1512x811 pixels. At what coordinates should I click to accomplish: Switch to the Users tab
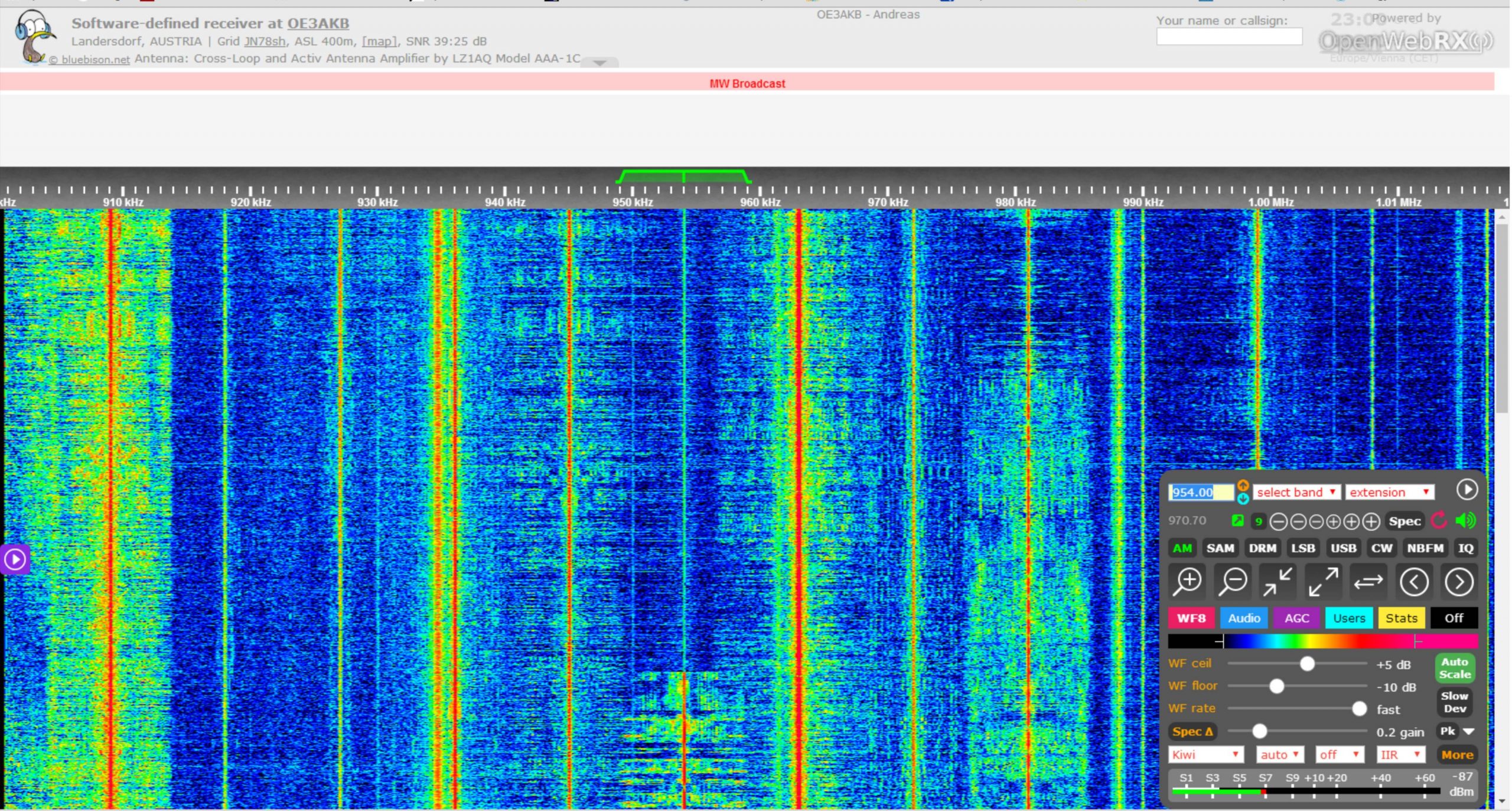pos(1349,618)
